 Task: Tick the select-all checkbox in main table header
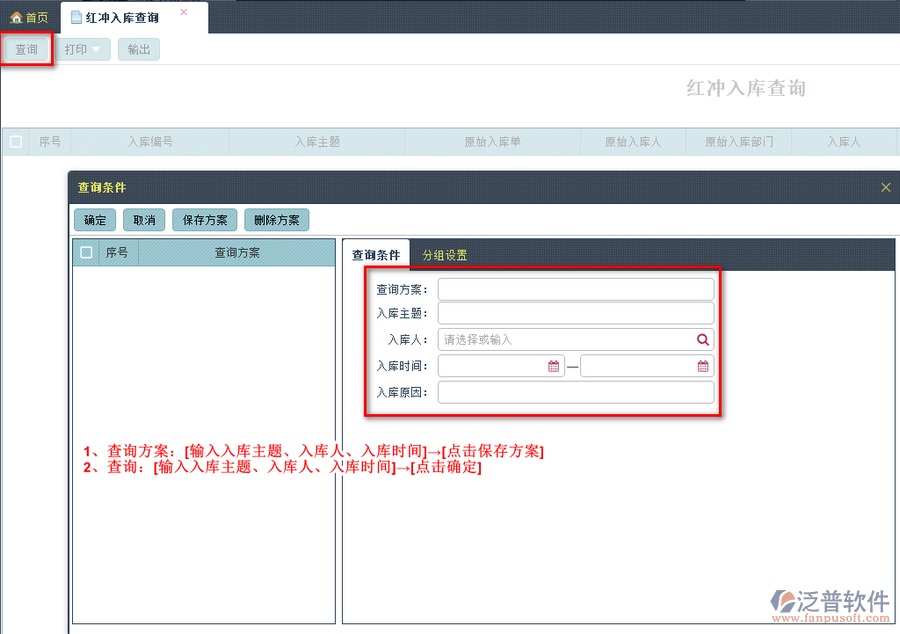(16, 142)
